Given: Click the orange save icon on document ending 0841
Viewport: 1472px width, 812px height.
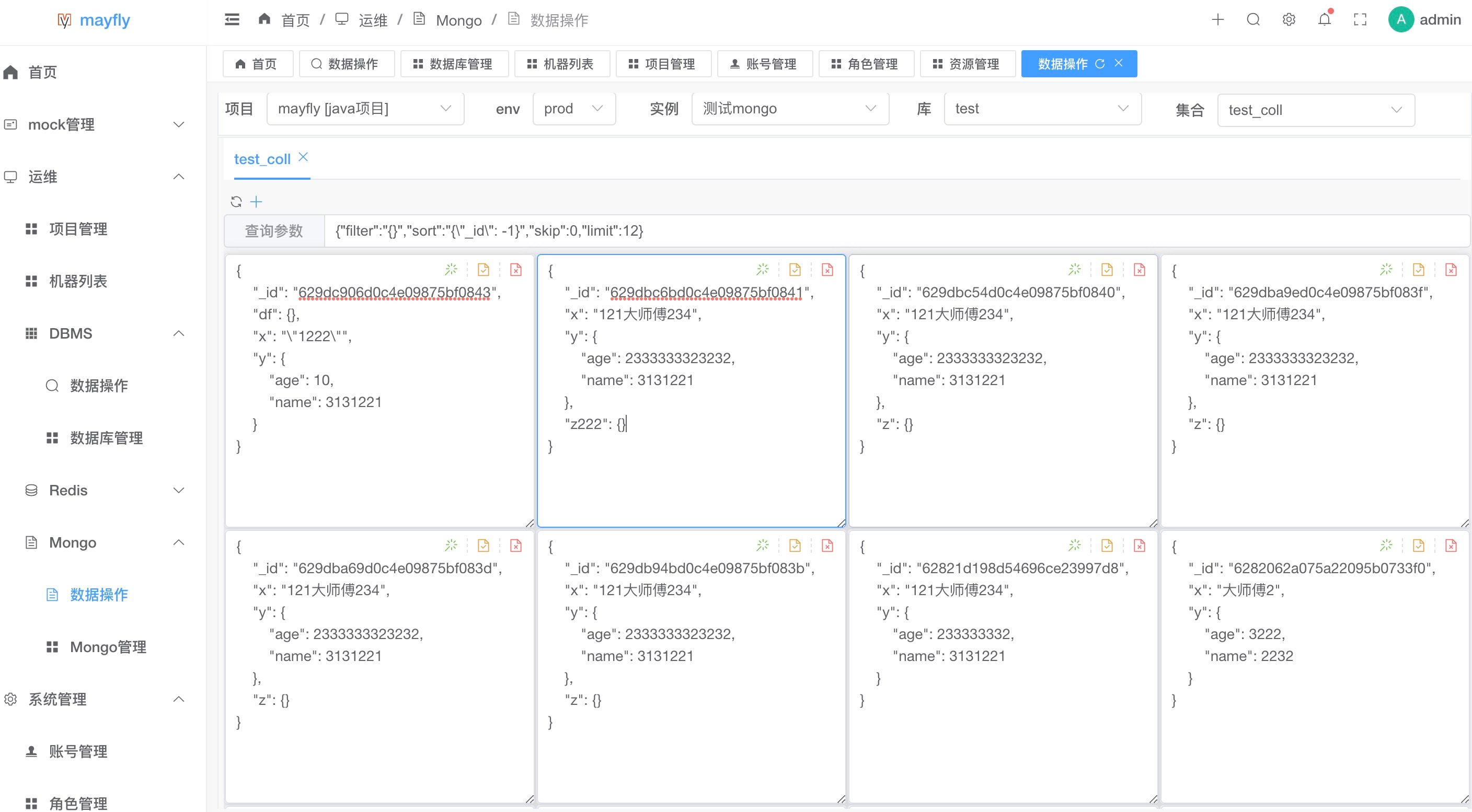Looking at the screenshot, I should 795,269.
